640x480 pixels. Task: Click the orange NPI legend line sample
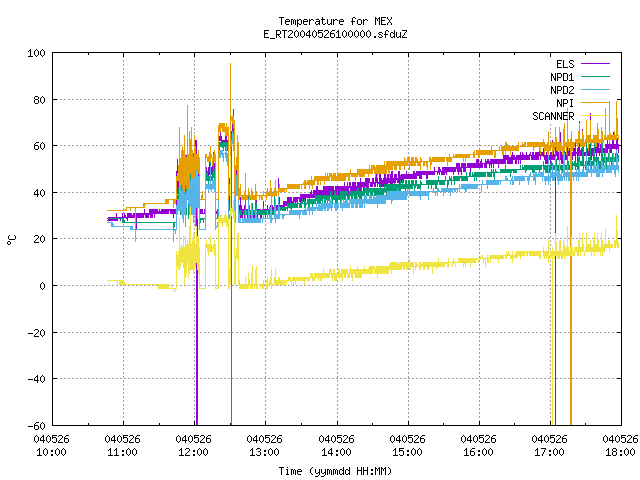(595, 102)
